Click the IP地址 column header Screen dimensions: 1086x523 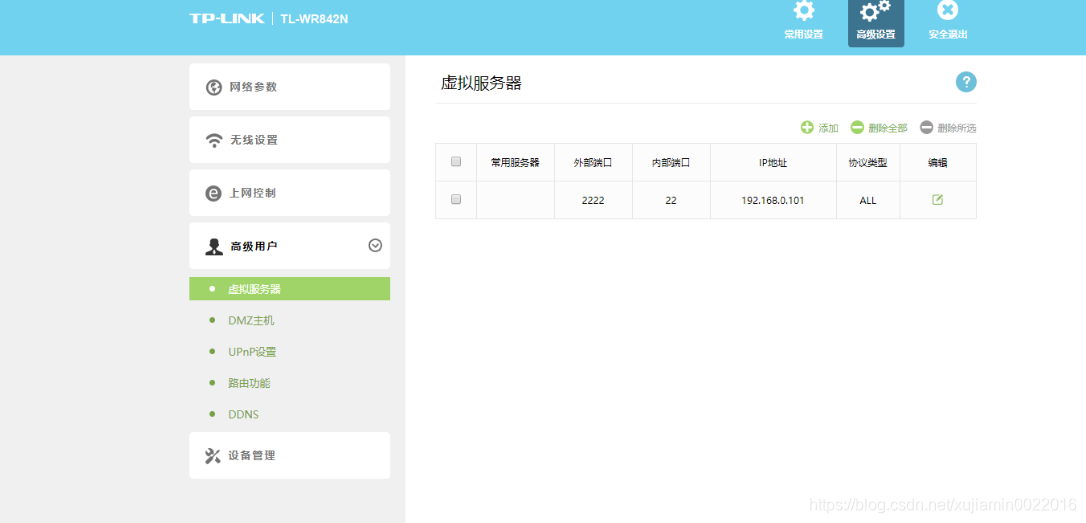773,163
